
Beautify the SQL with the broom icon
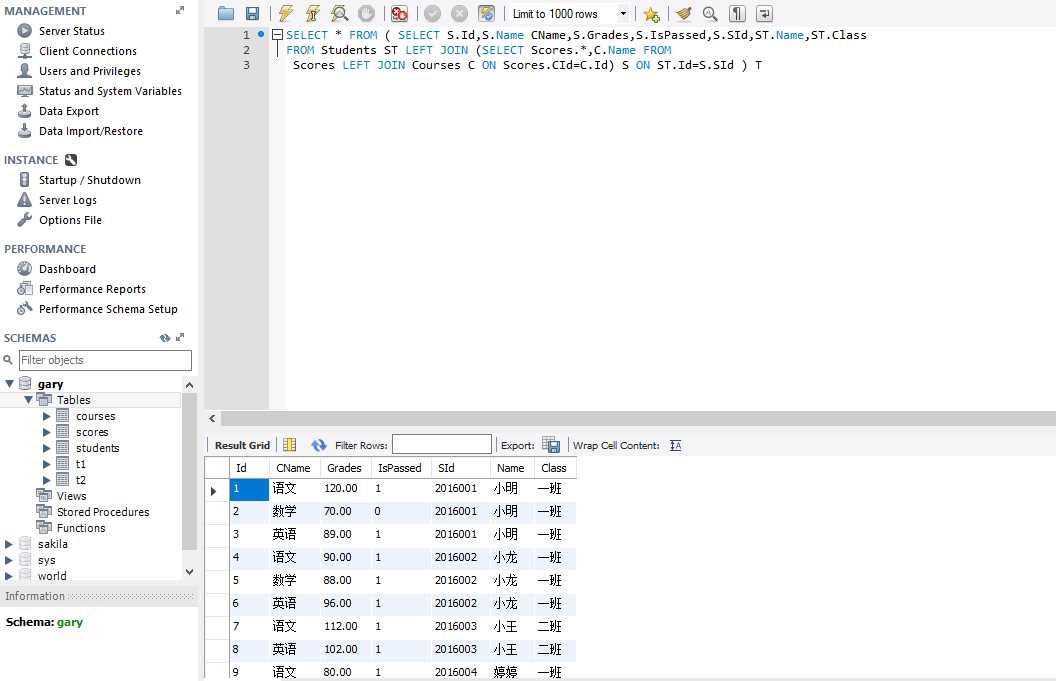click(684, 13)
